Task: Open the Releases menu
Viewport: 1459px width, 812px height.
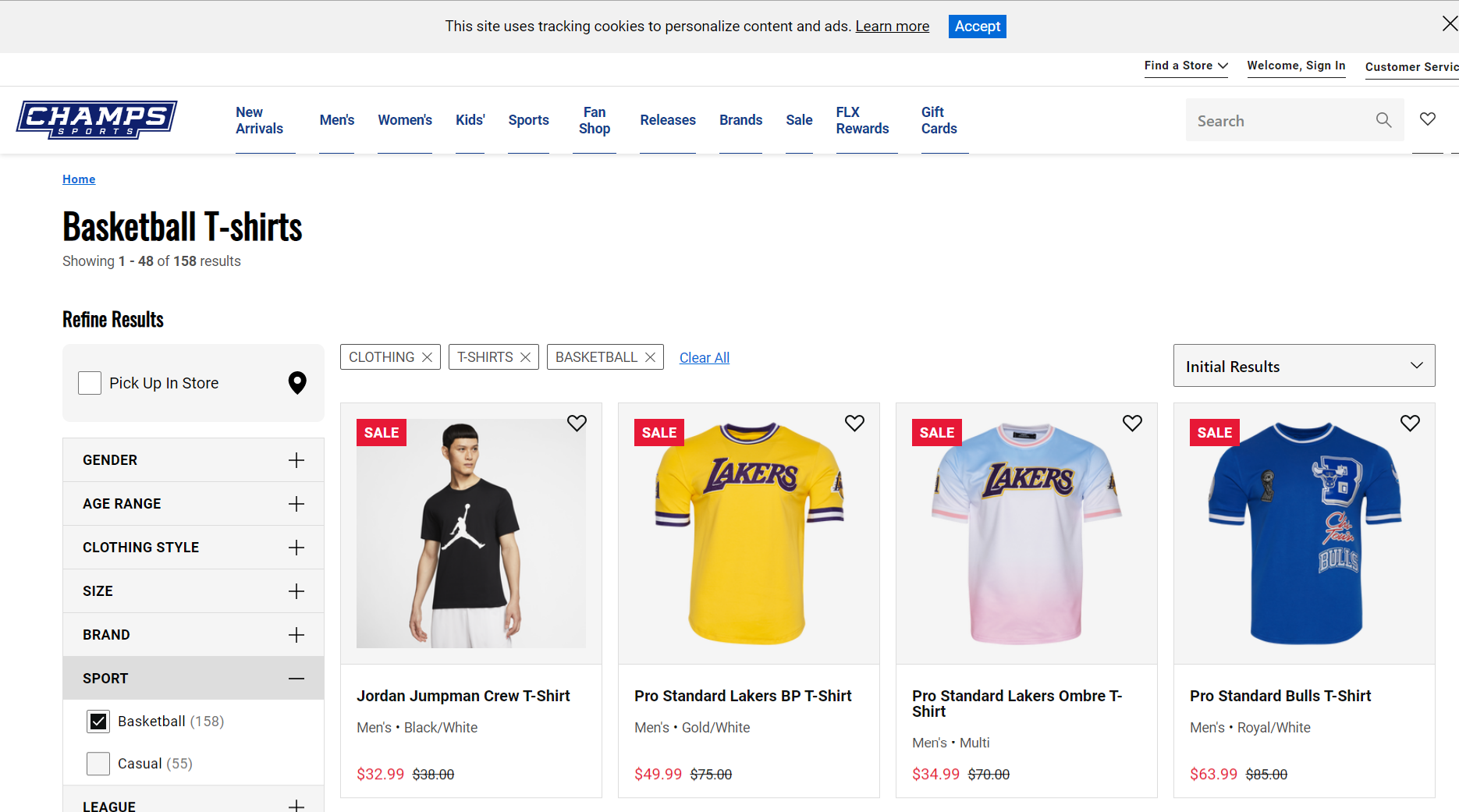Action: tap(668, 120)
